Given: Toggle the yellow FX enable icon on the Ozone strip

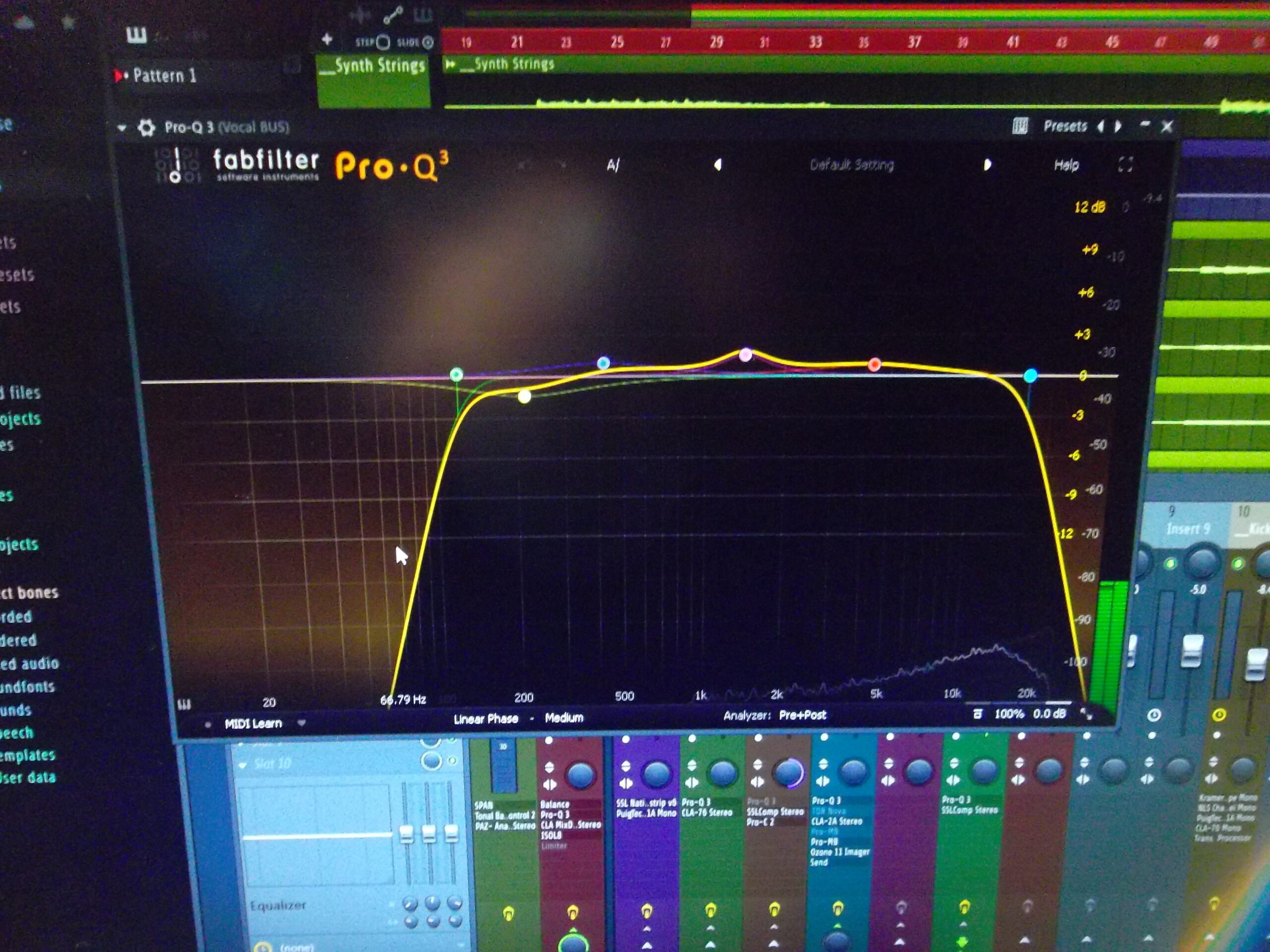Looking at the screenshot, I should 838,908.
